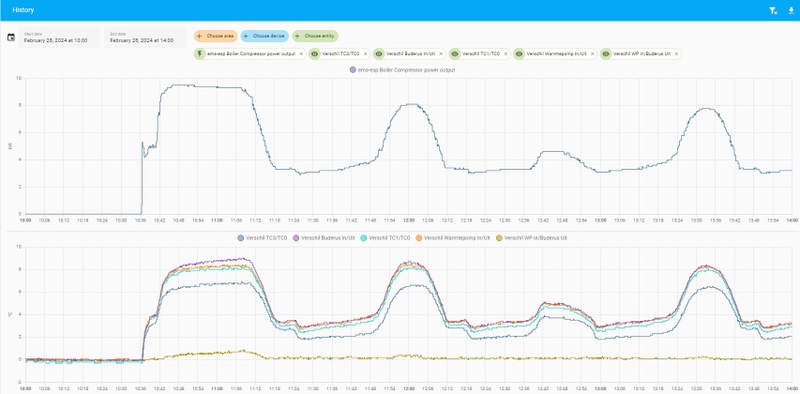Screen dimensions: 800x394
Task: Click the lightning icon on Boiler Compressor chip
Action: click(200, 54)
